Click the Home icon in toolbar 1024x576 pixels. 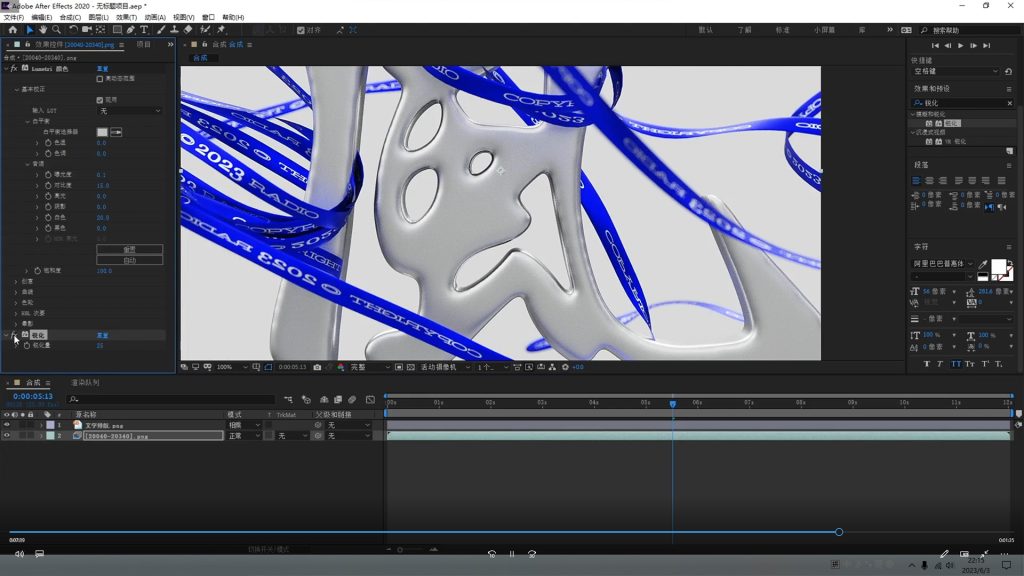pos(12,30)
